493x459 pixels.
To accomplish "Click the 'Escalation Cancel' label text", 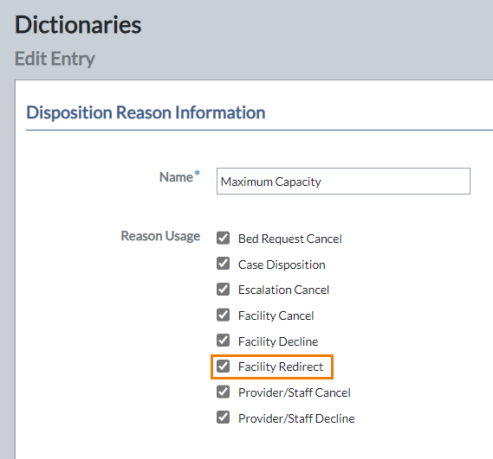I will (284, 290).
